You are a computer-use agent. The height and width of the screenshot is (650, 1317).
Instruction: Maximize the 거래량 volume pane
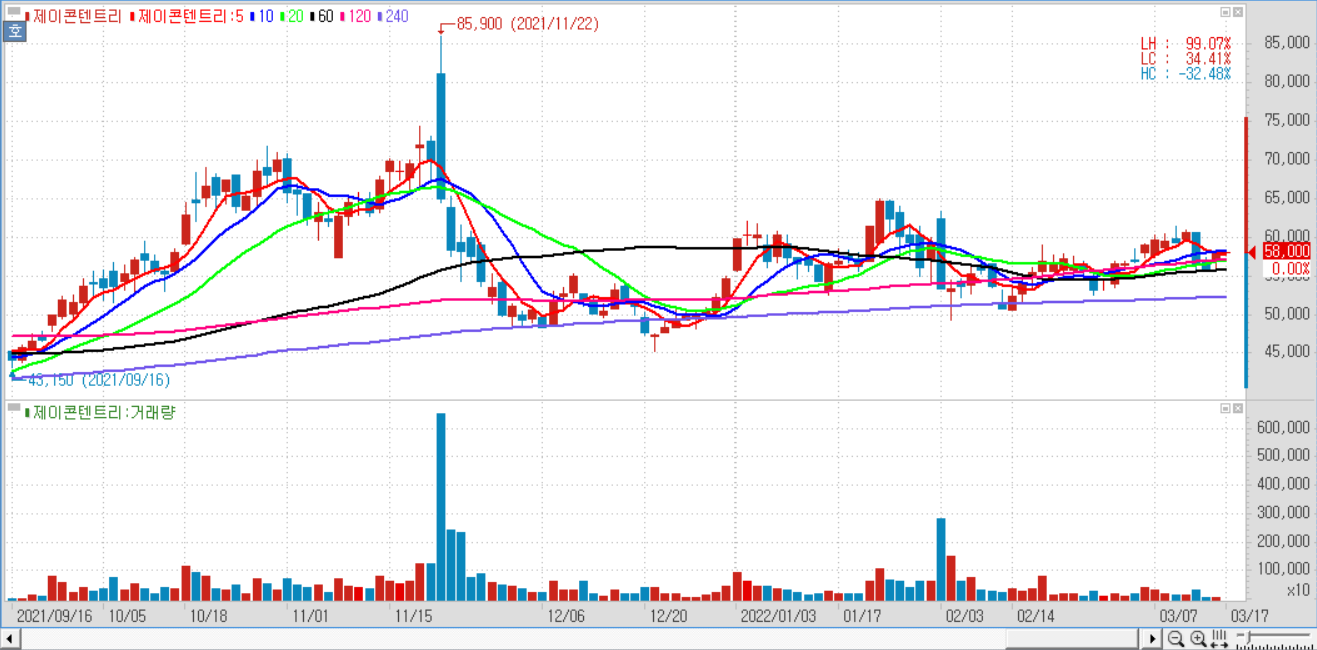coord(1225,408)
